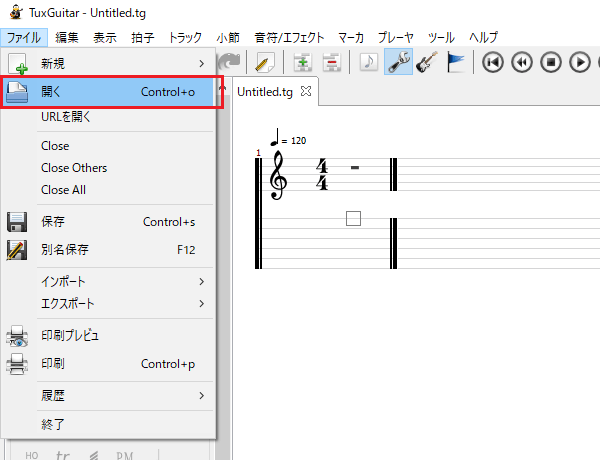Click the play playback button
Viewport: 600px width, 460px height.
[580, 62]
